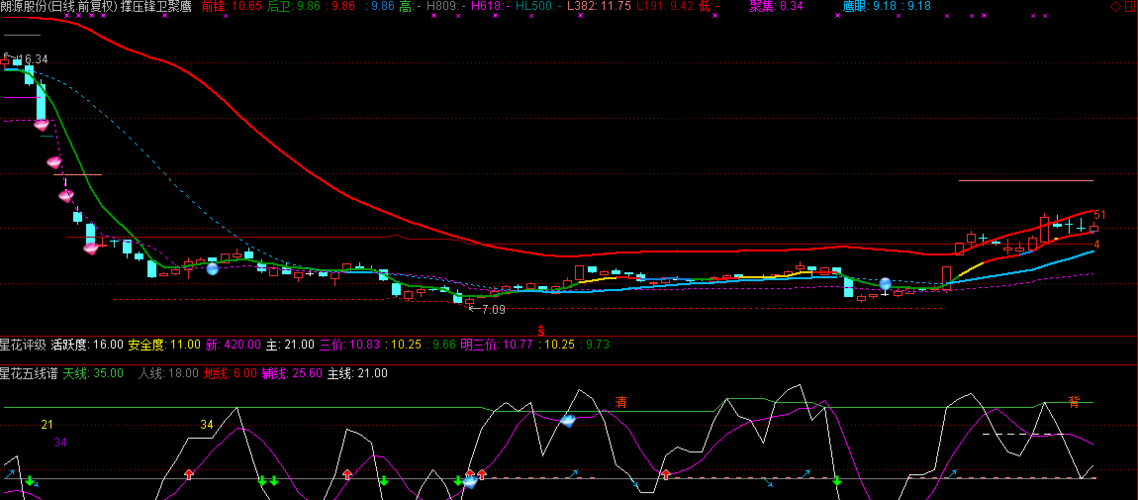Click the yellow 34 label near oscillator peak
Viewport: 1138px width, 500px height.
coord(207,424)
